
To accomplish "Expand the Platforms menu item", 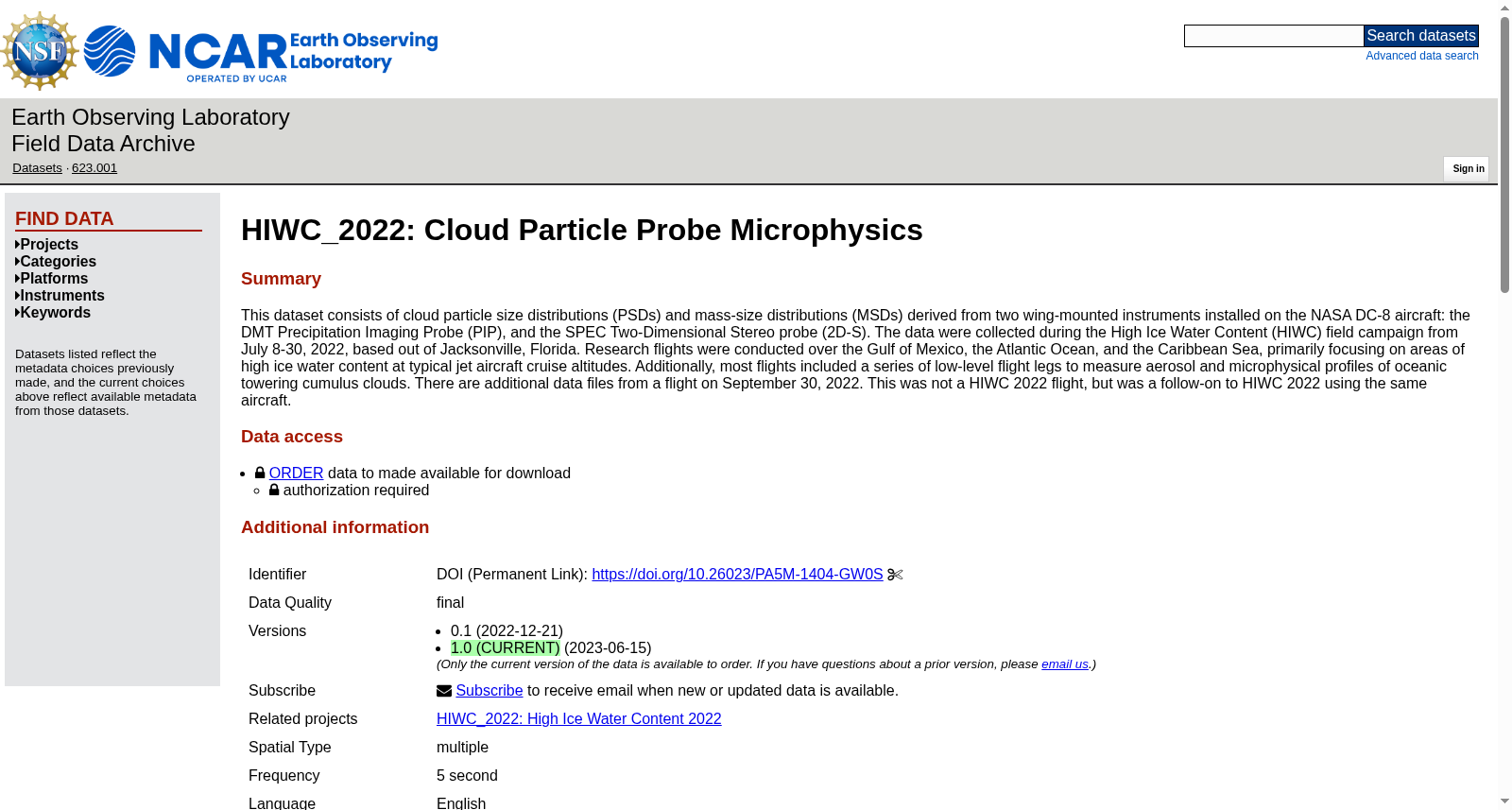I will 52,279.
